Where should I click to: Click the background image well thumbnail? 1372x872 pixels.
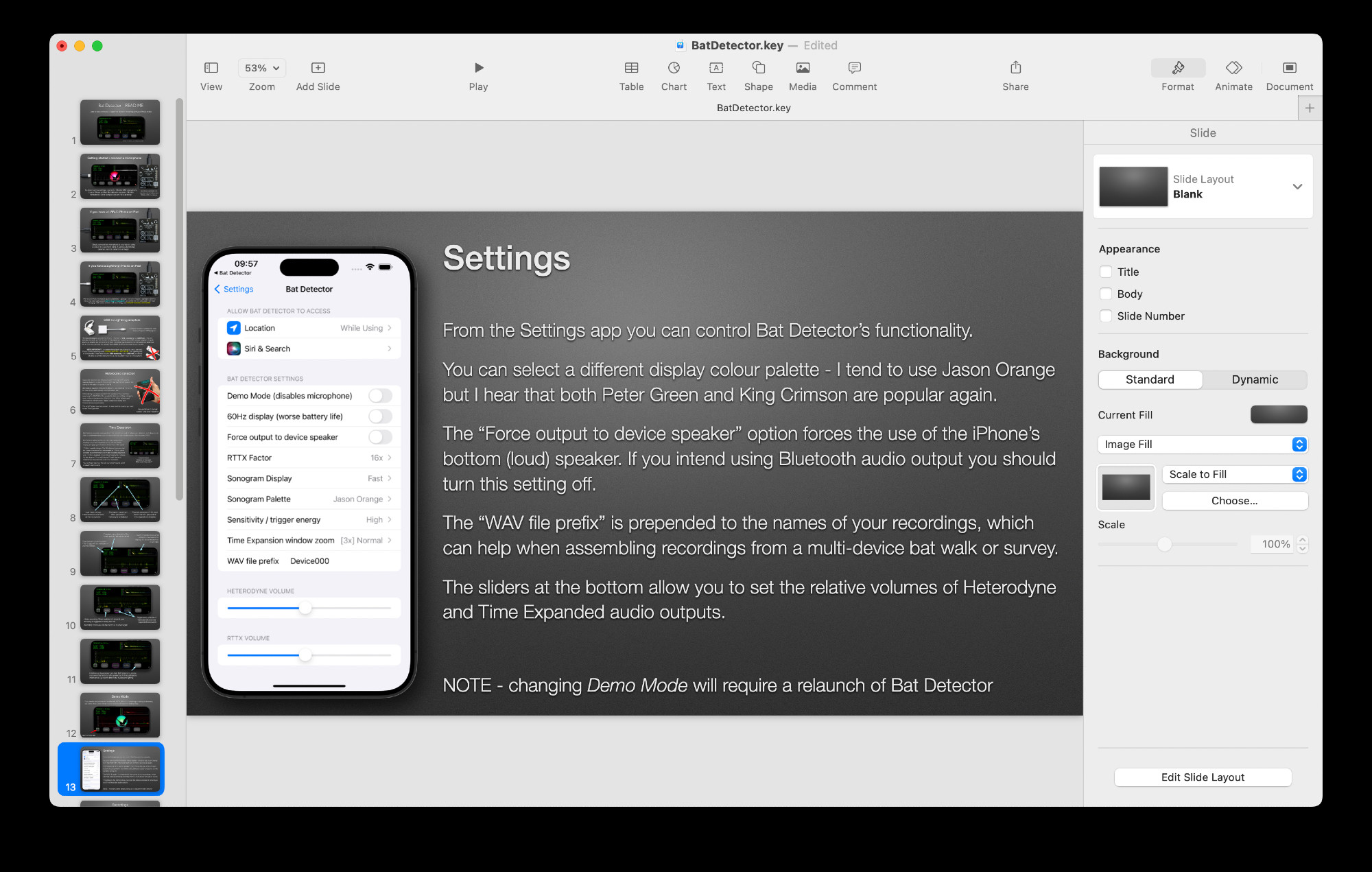point(1126,488)
